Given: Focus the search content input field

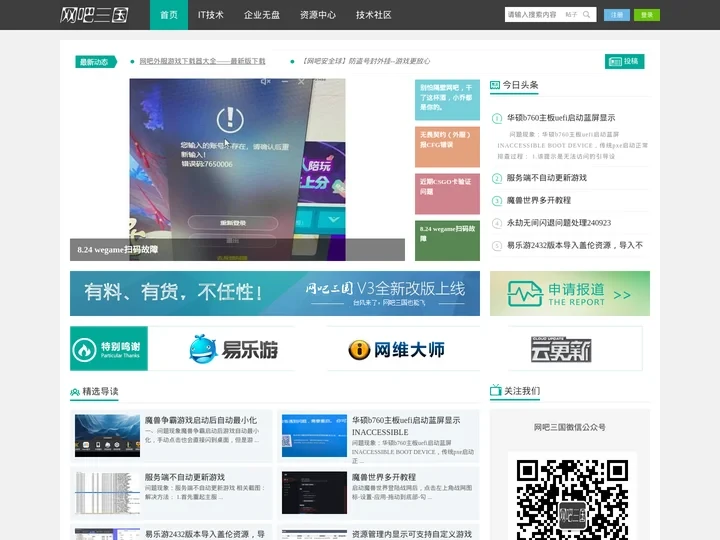Looking at the screenshot, I should (x=534, y=15).
